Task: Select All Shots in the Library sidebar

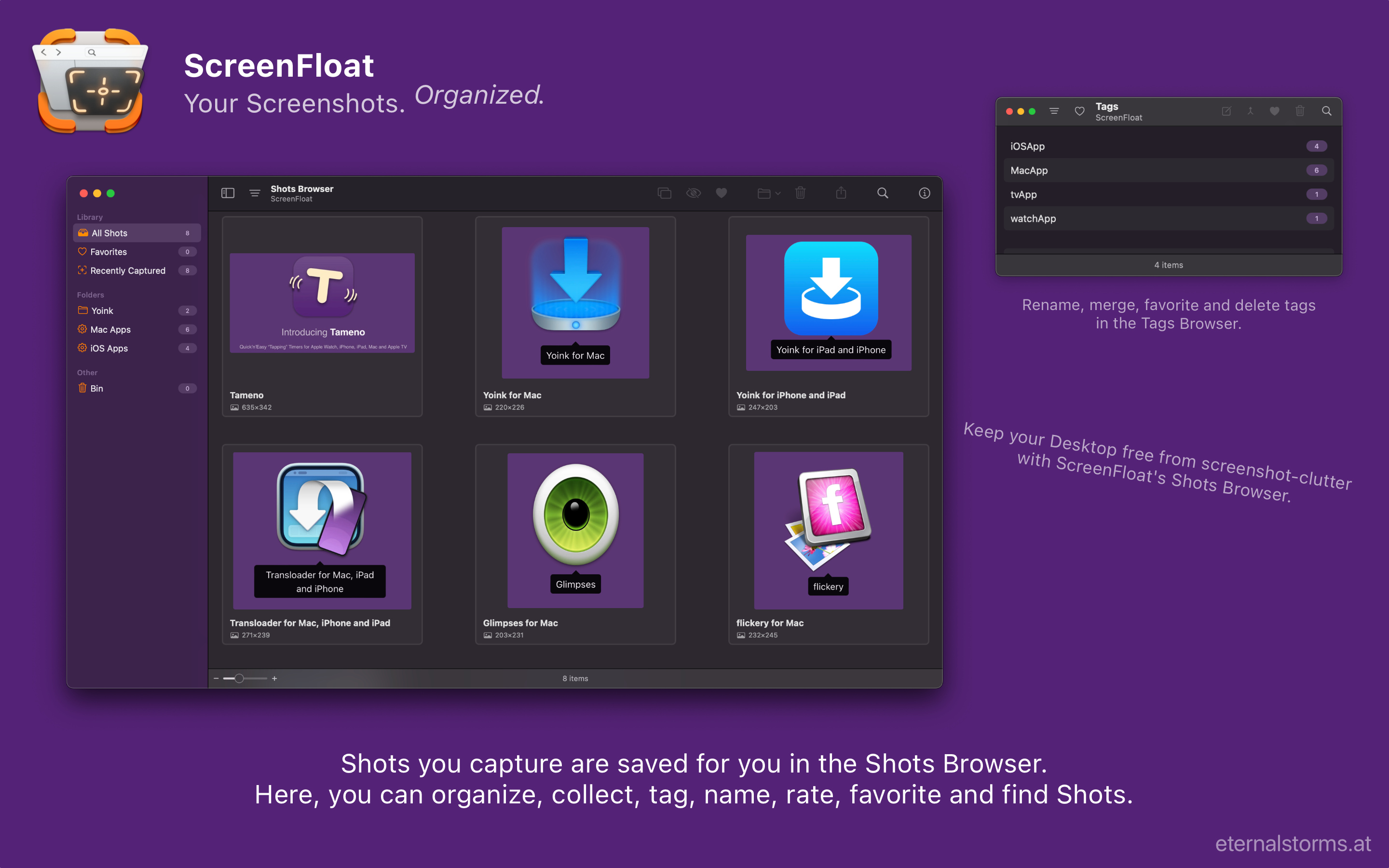Action: (136, 233)
